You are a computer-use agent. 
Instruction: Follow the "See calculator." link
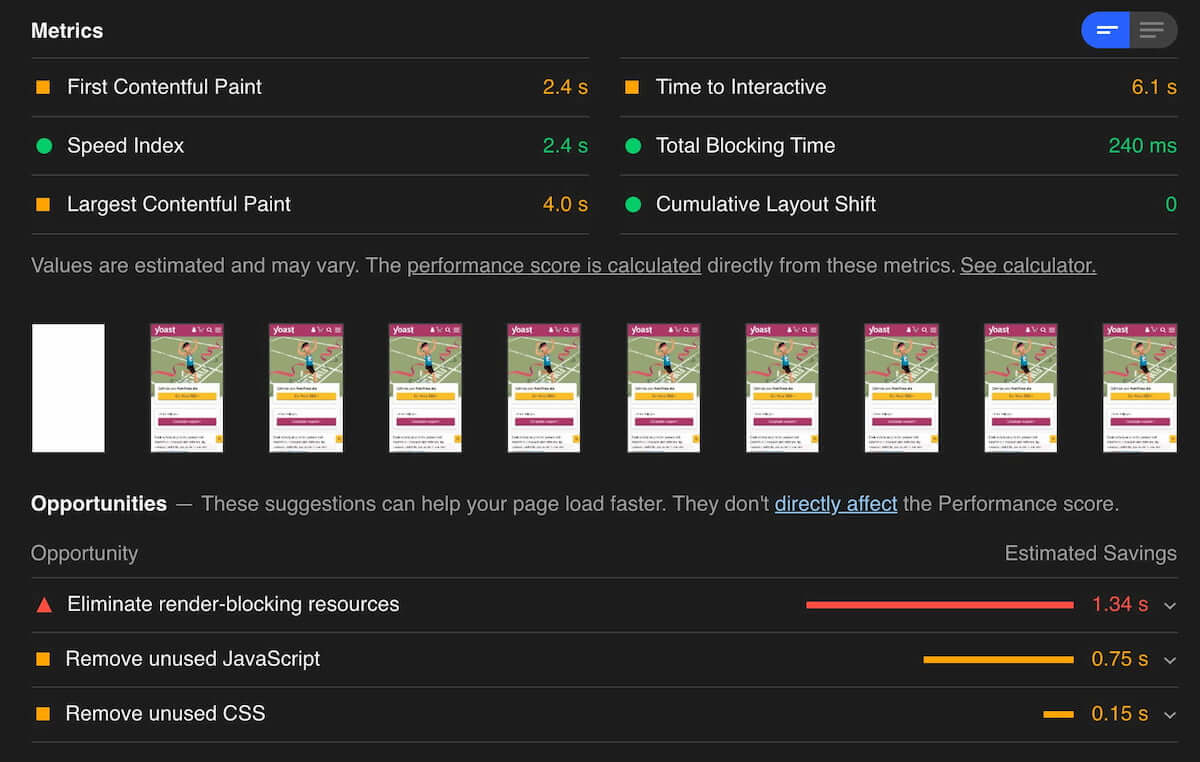tap(1028, 265)
